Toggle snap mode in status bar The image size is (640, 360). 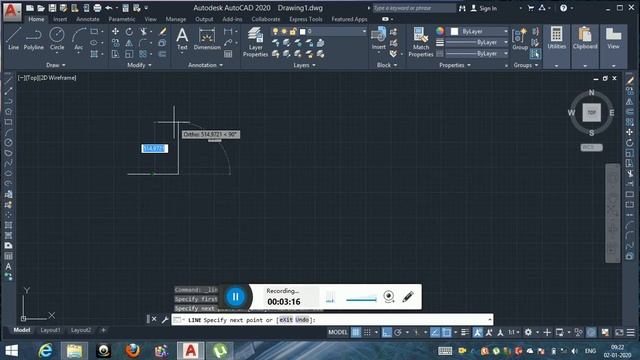point(367,332)
